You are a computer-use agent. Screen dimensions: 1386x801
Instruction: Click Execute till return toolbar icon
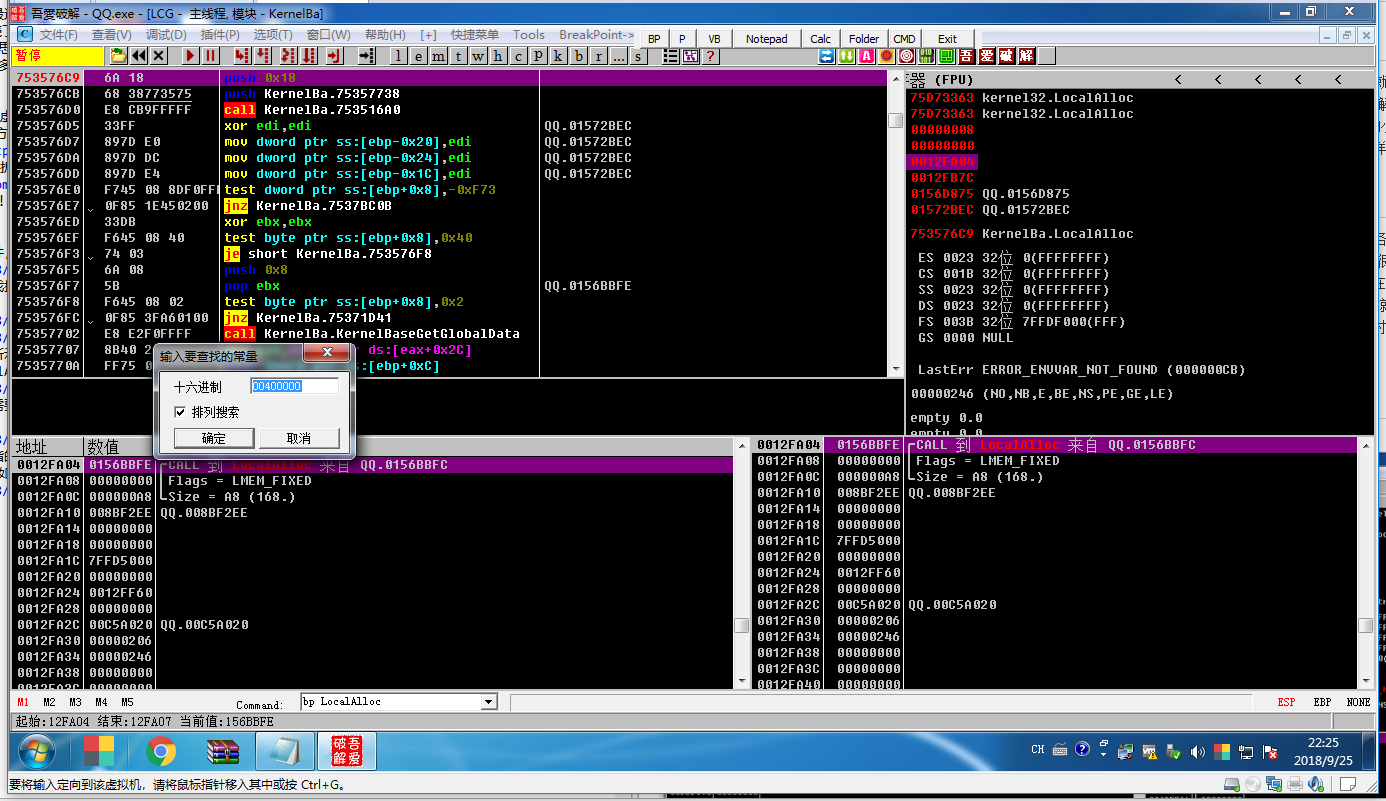pyautogui.click(x=334, y=56)
